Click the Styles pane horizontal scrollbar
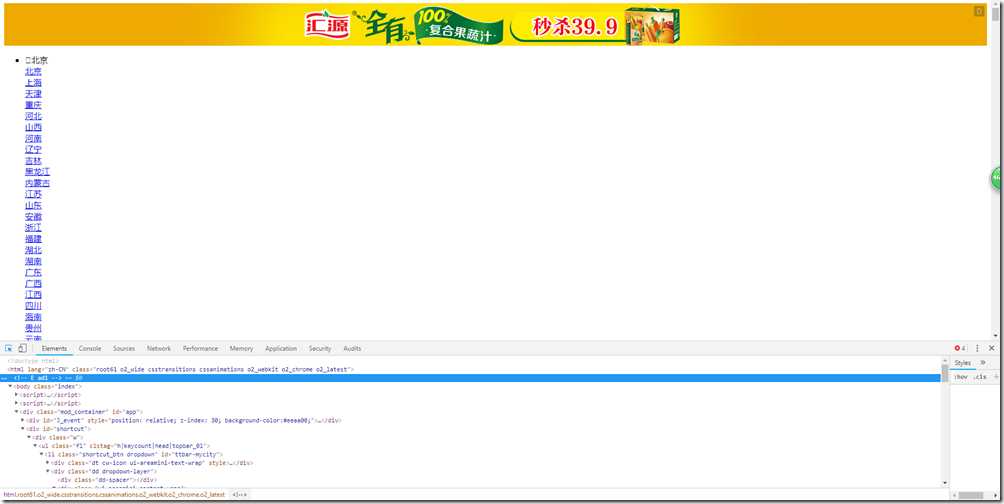 tap(975, 496)
